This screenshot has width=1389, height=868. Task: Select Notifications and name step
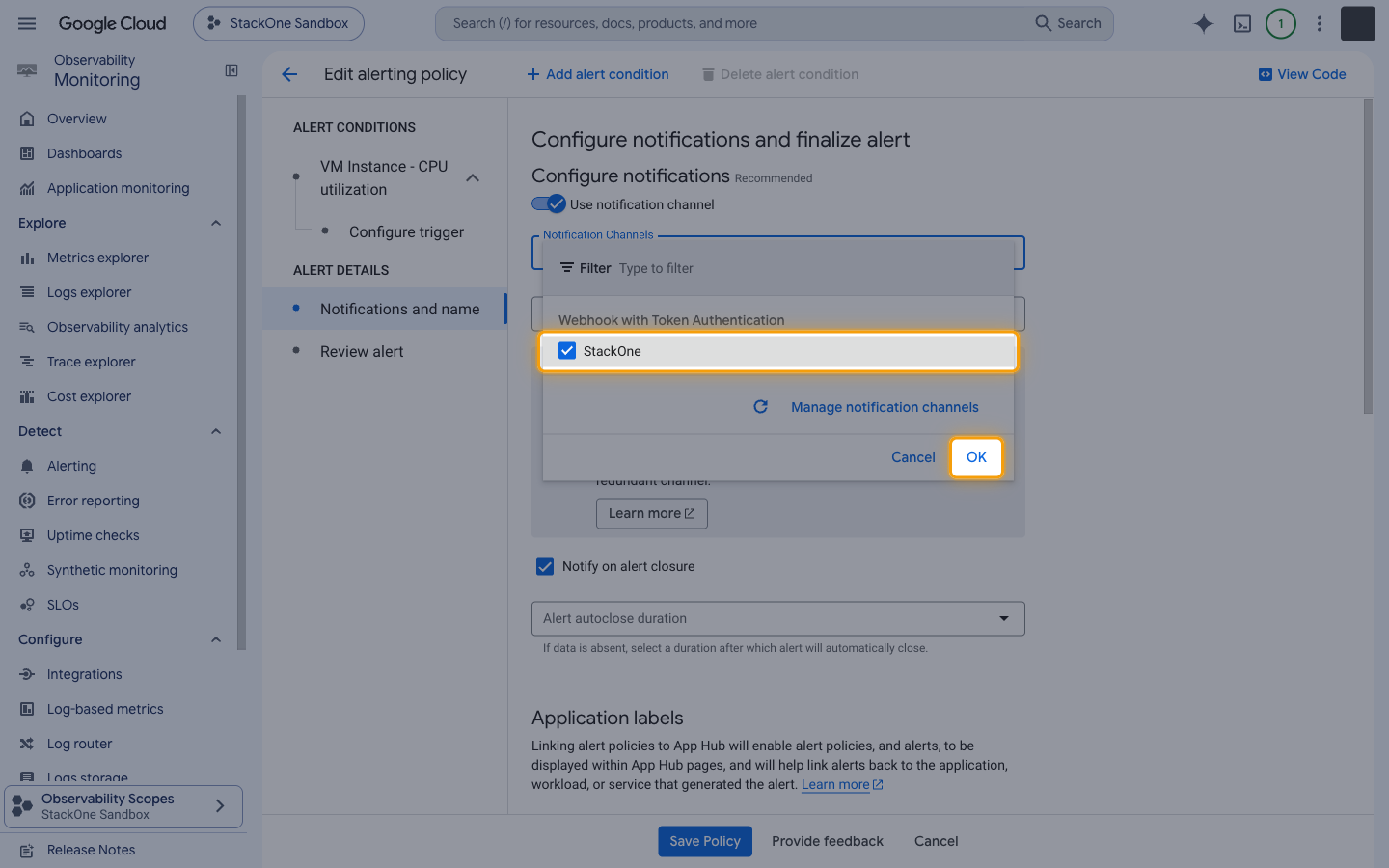tap(385, 309)
